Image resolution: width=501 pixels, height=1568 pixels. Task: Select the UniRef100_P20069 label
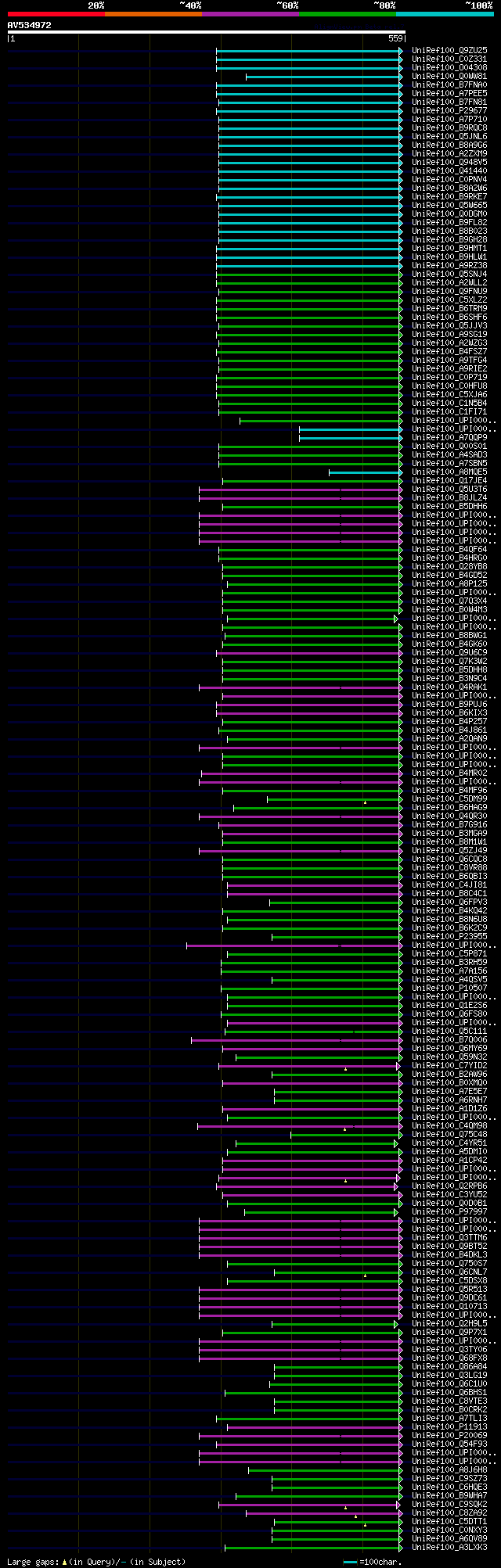click(x=449, y=1435)
